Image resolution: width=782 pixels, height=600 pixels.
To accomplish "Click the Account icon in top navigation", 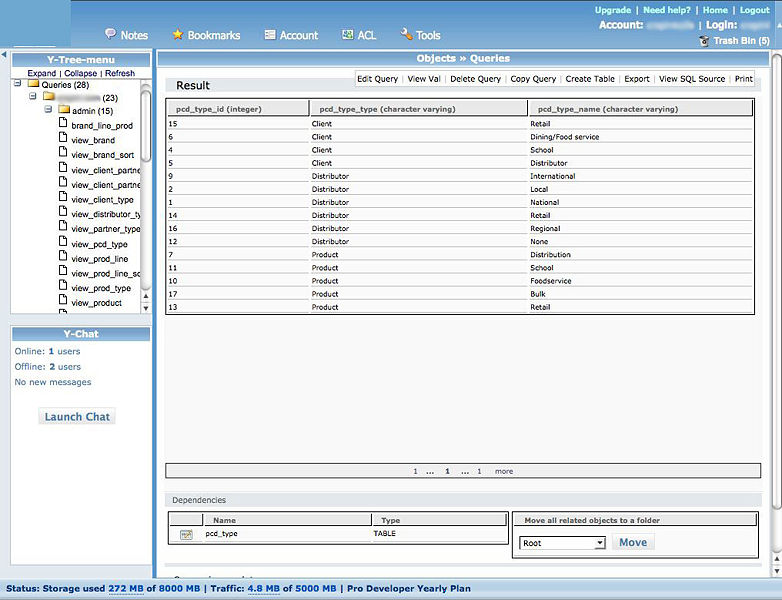I will pos(270,34).
